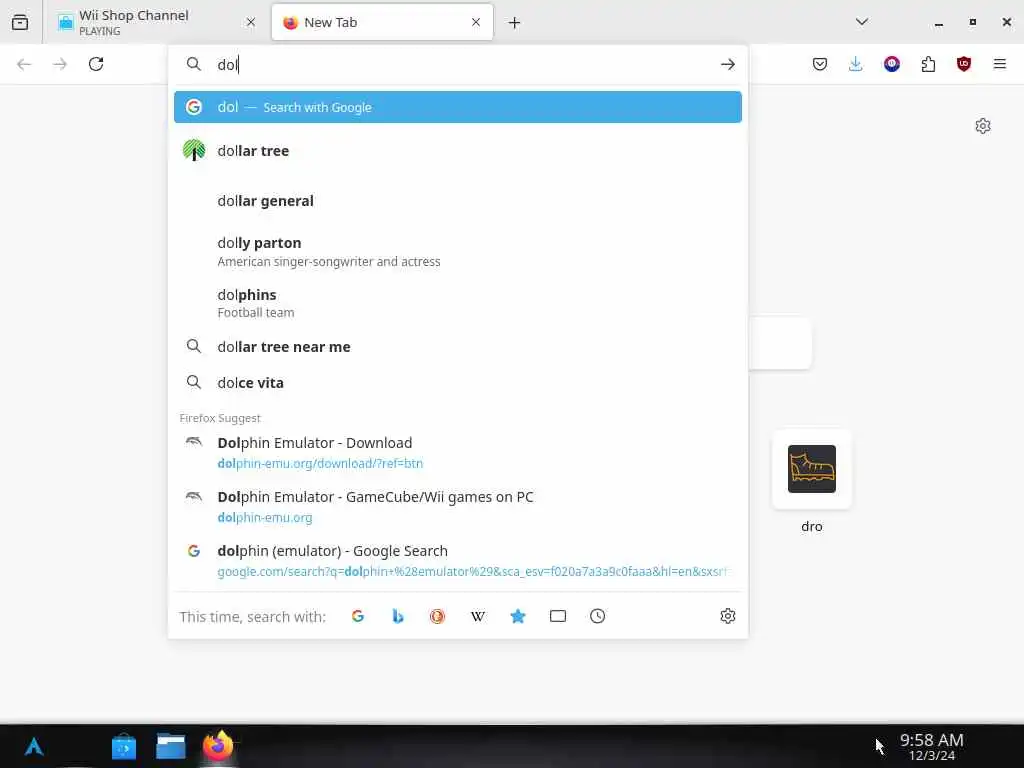
Task: Choose the 'dollar tree near me' suggestion
Action: coord(458,347)
